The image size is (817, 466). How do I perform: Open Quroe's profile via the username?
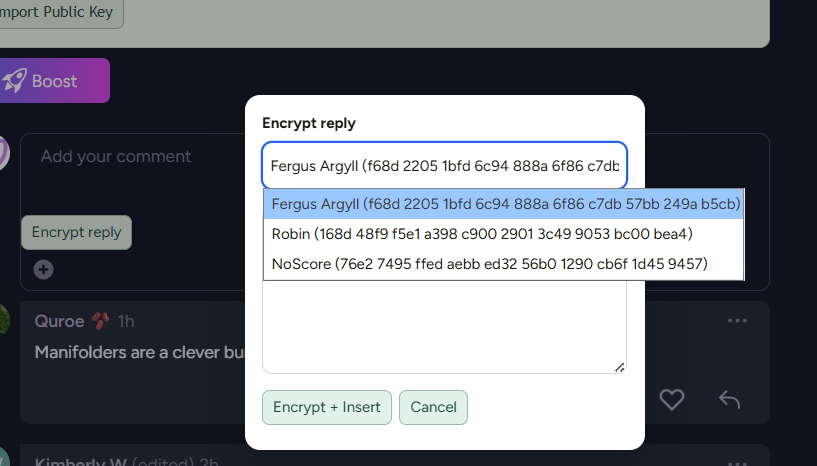58,321
